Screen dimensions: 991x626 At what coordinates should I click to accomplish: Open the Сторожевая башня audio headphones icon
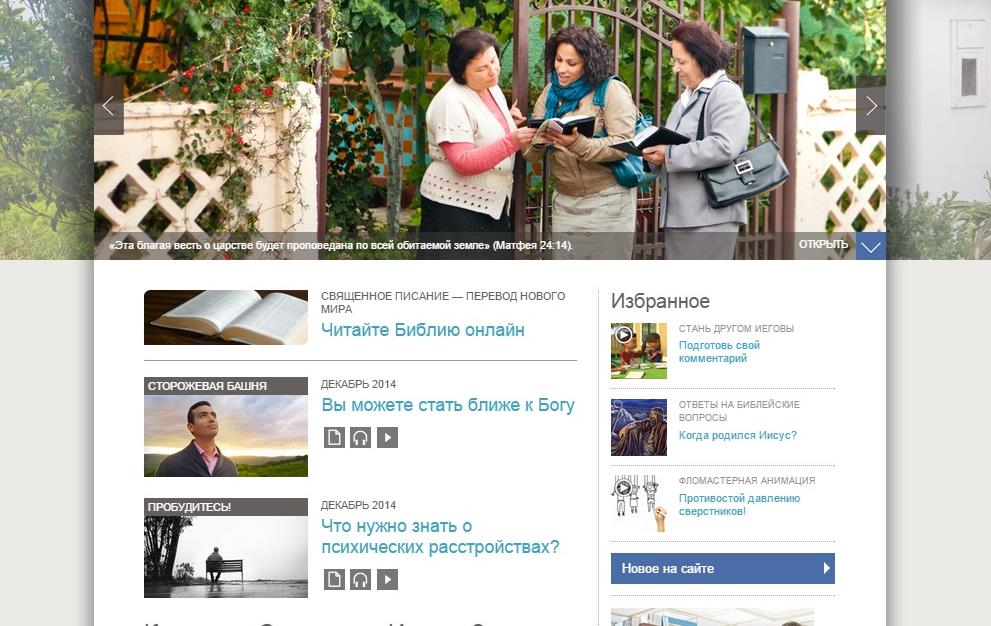(x=361, y=438)
